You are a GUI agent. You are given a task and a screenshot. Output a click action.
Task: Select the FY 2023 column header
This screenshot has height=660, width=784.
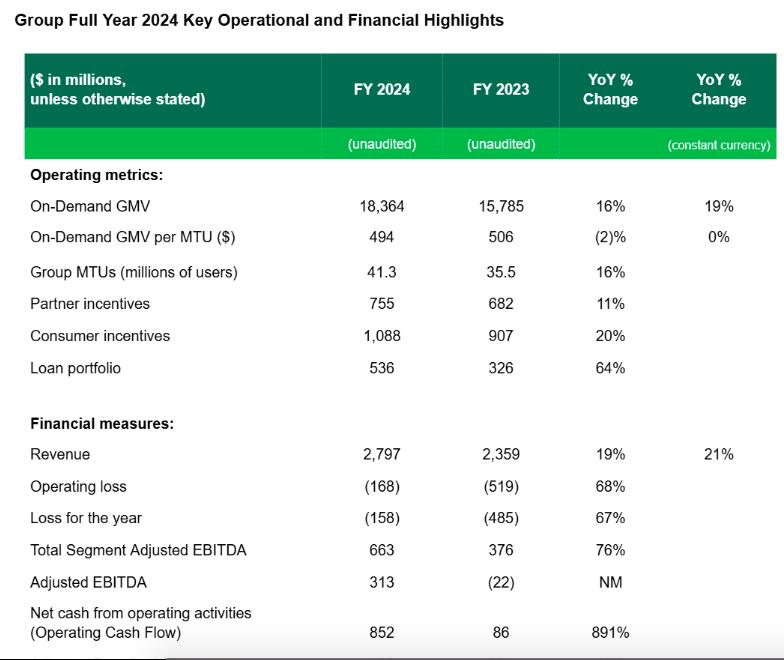click(501, 89)
